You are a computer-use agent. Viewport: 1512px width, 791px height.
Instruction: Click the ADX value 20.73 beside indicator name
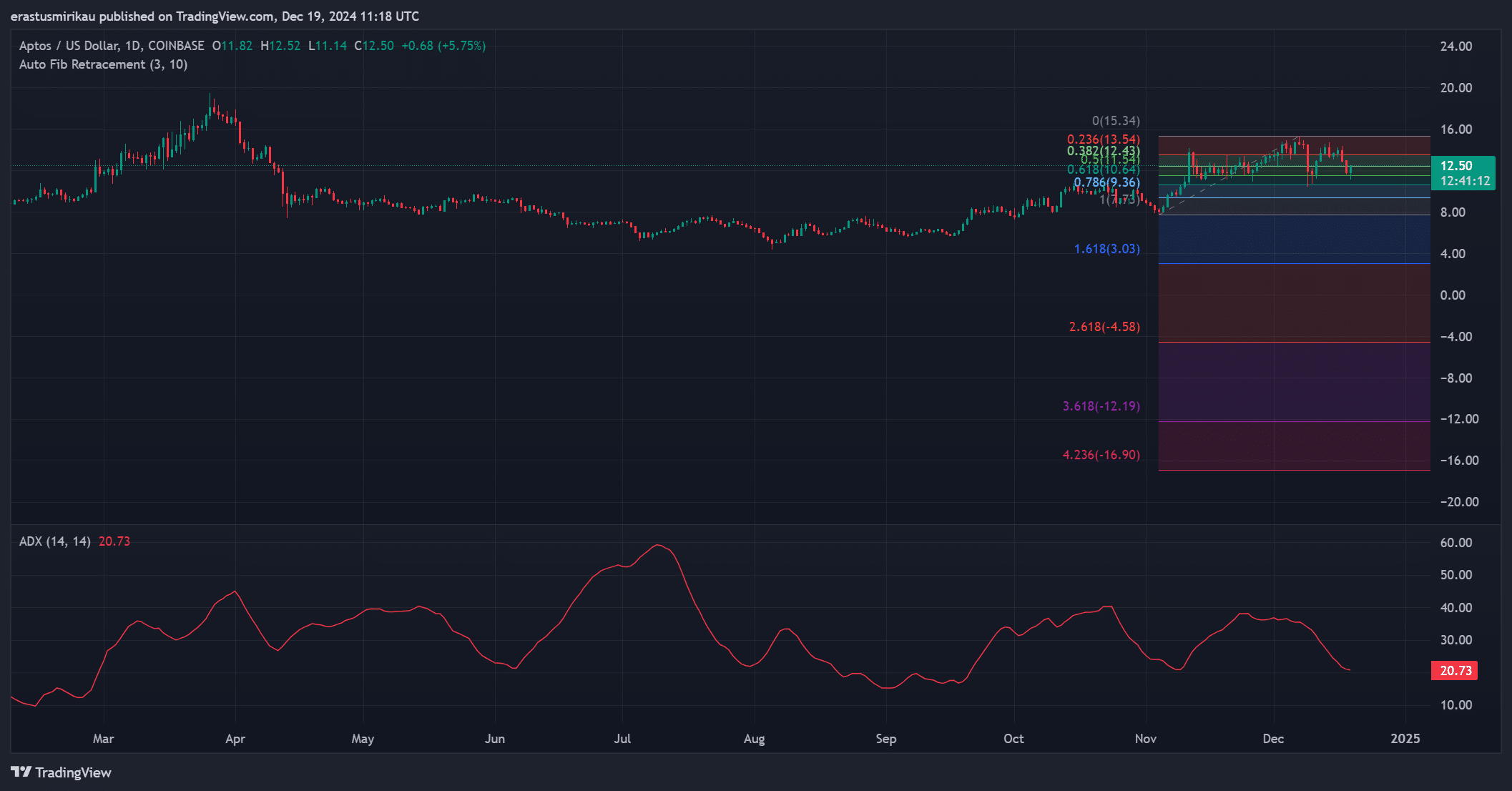pos(114,541)
